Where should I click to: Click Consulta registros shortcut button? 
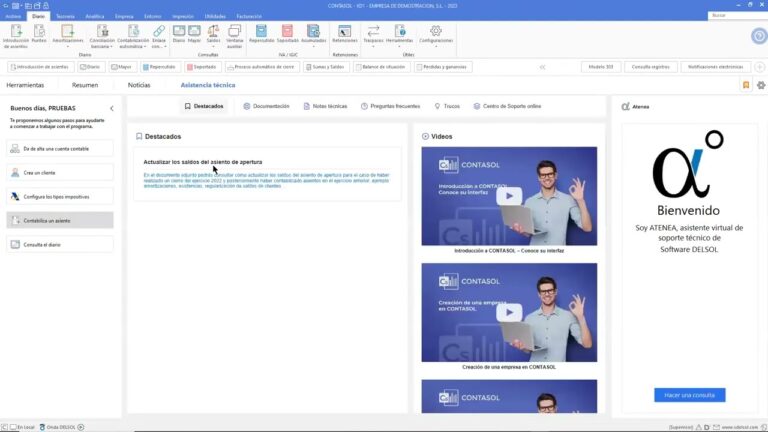pos(650,67)
